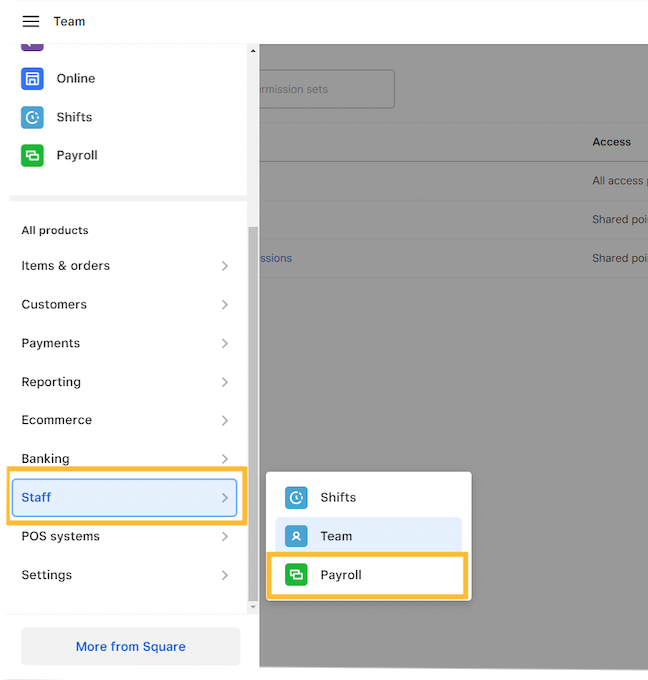Open the hamburger navigation menu
Image resolution: width=648 pixels, height=680 pixels.
[31, 21]
